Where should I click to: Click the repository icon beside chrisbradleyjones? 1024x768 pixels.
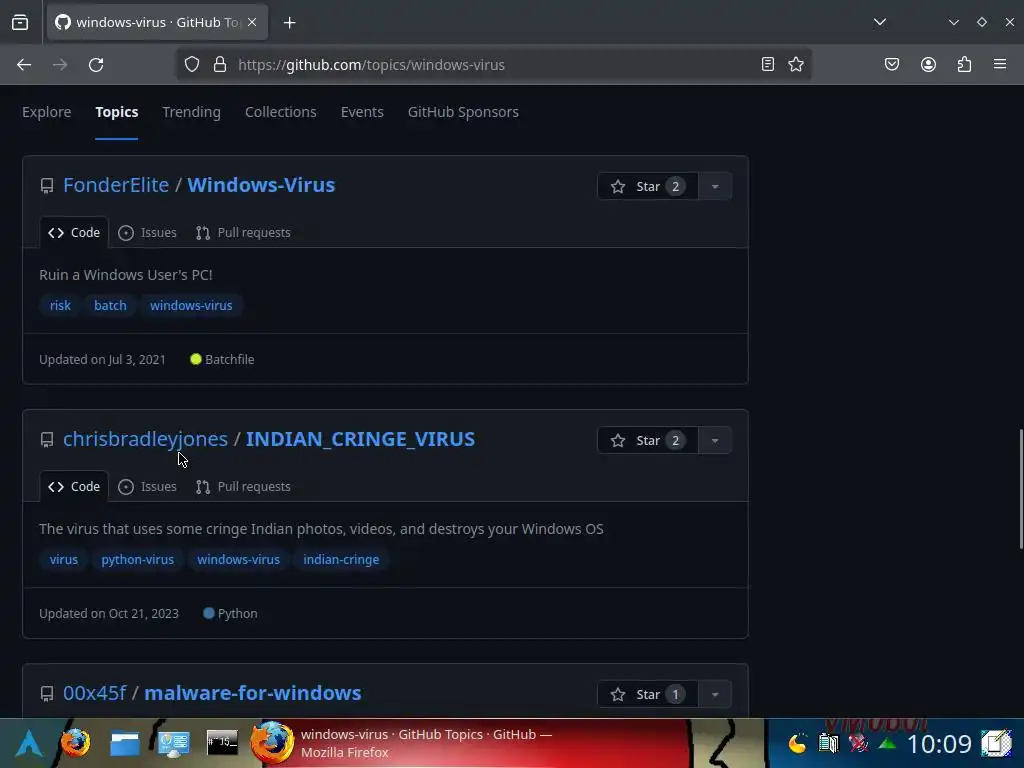point(47,440)
